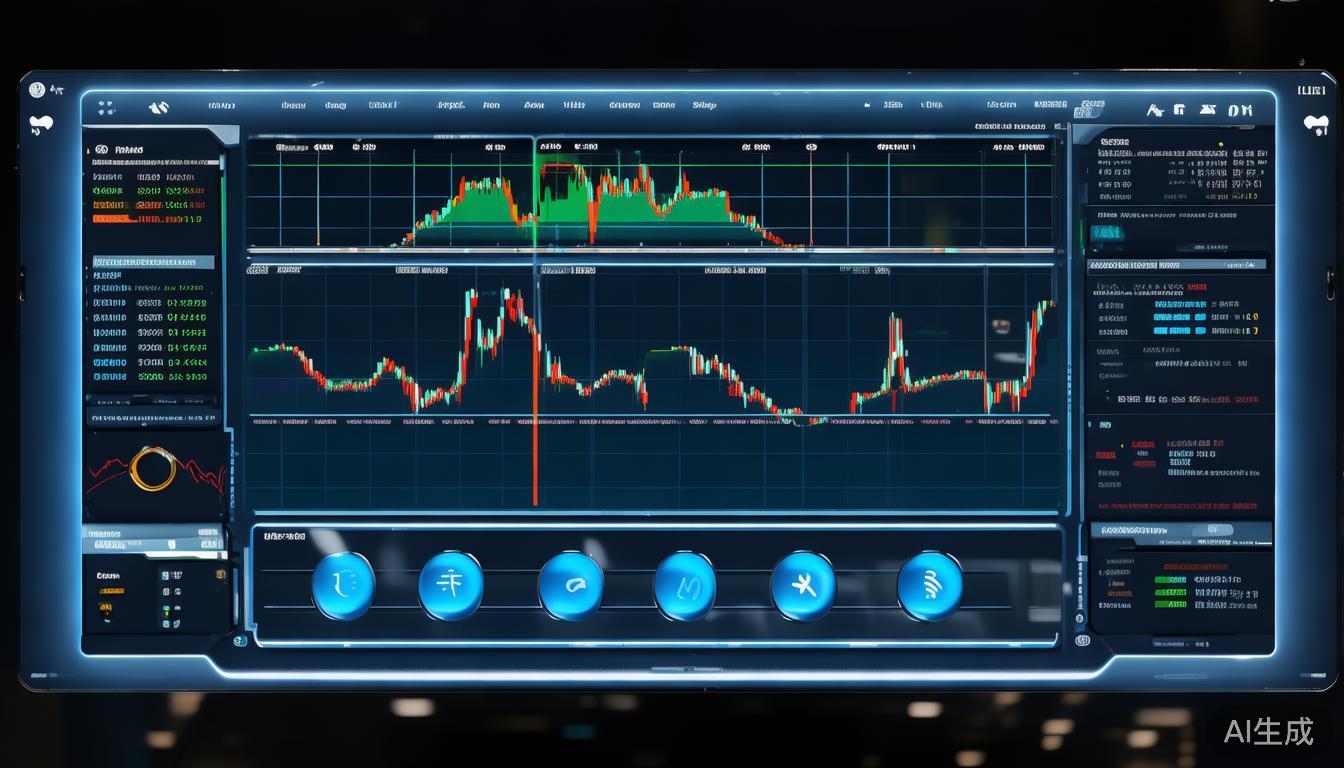Viewport: 1344px width, 768px height.
Task: Toggle the first green indicator bar in lower-right panel
Action: click(1170, 579)
